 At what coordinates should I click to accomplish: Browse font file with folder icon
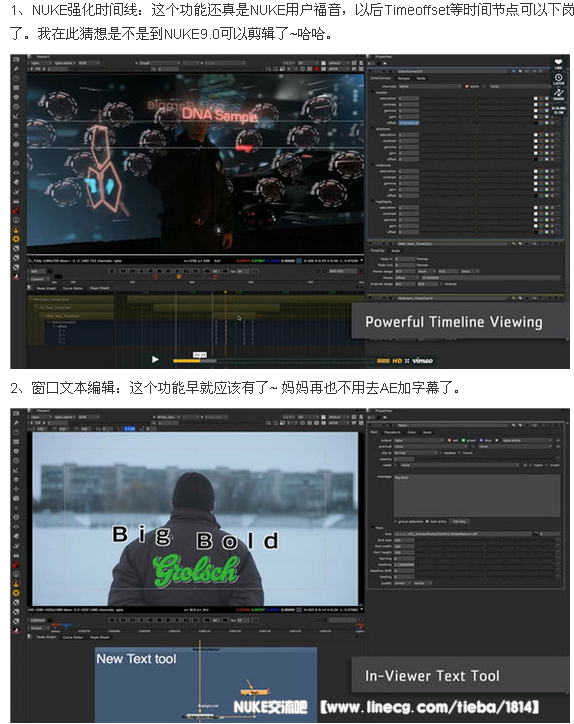(x=536, y=534)
